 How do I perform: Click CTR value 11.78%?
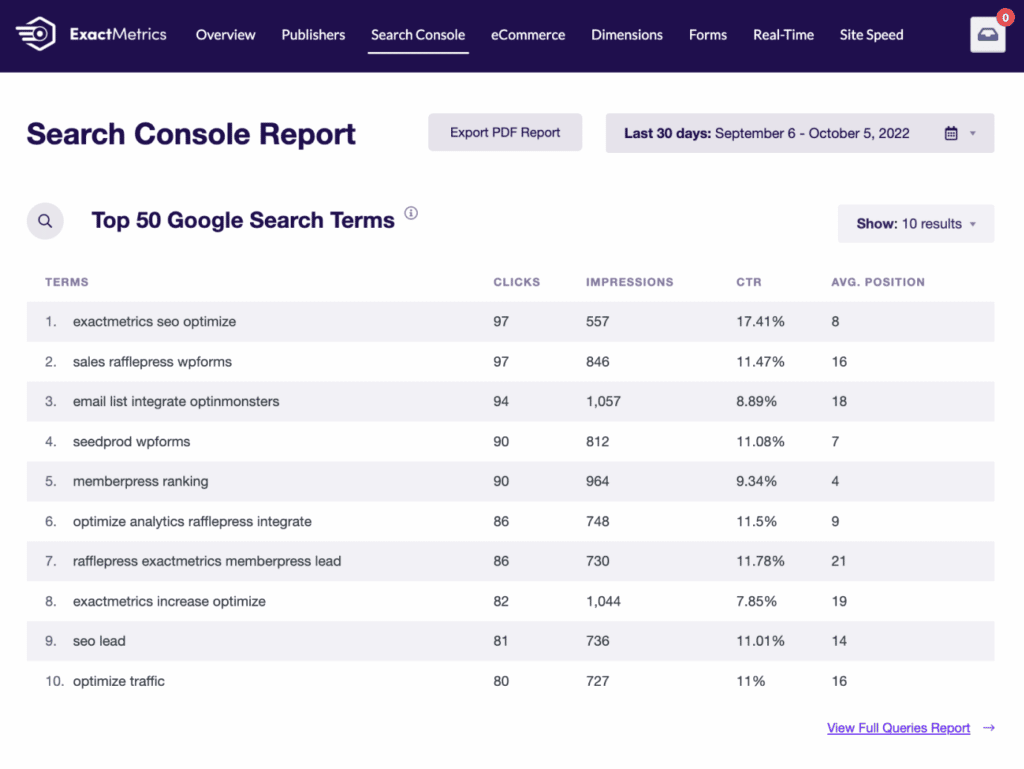pos(760,561)
